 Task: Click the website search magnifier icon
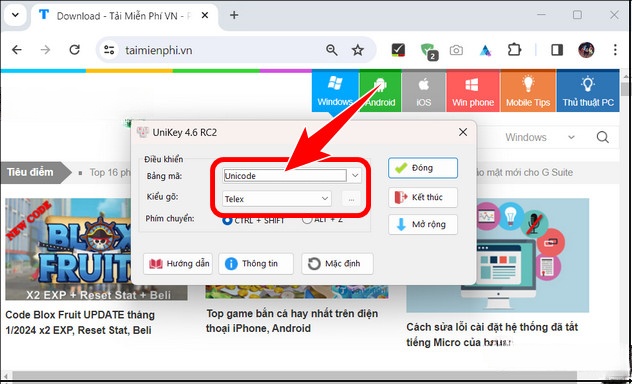(603, 137)
